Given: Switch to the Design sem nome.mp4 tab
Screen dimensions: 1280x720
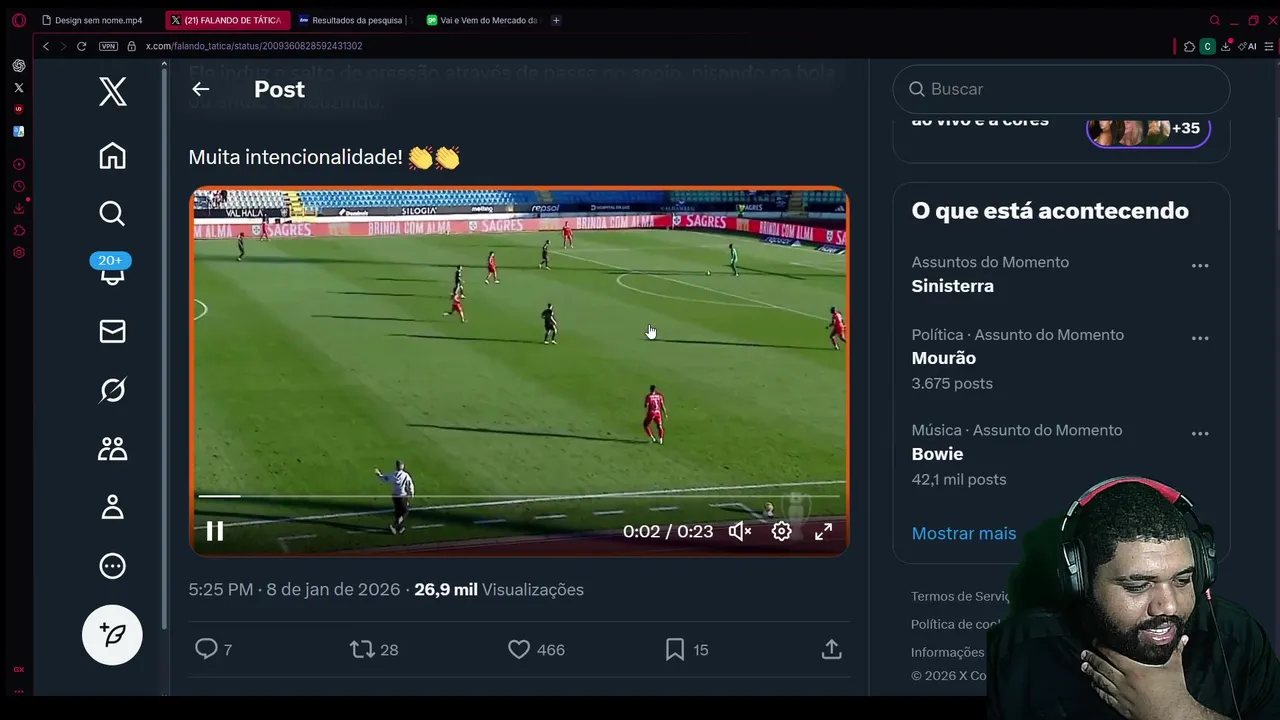Looking at the screenshot, I should click(x=95, y=20).
